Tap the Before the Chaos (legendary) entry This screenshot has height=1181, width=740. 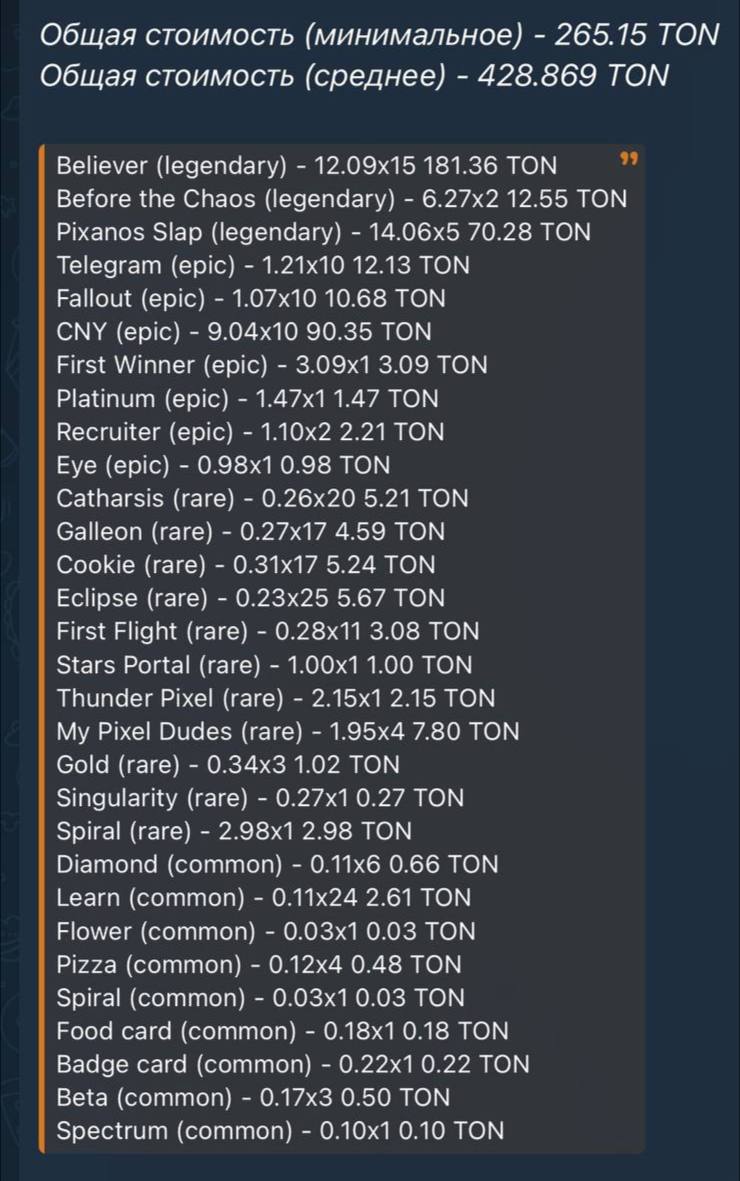341,199
